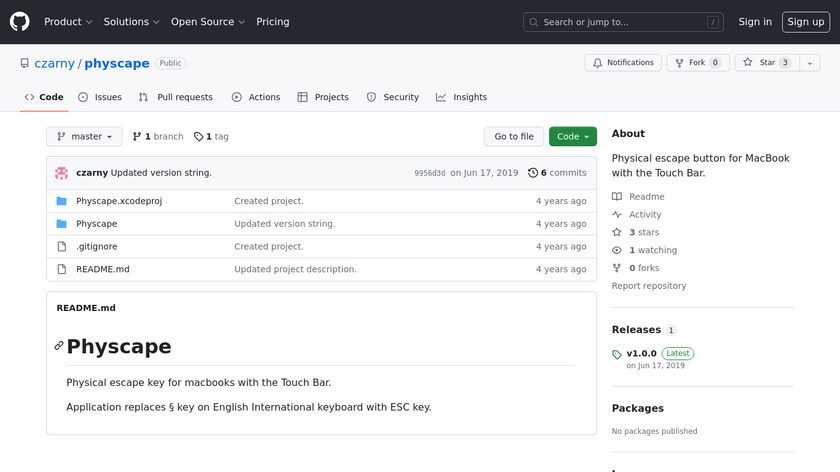Open the Product menu in header

click(68, 22)
